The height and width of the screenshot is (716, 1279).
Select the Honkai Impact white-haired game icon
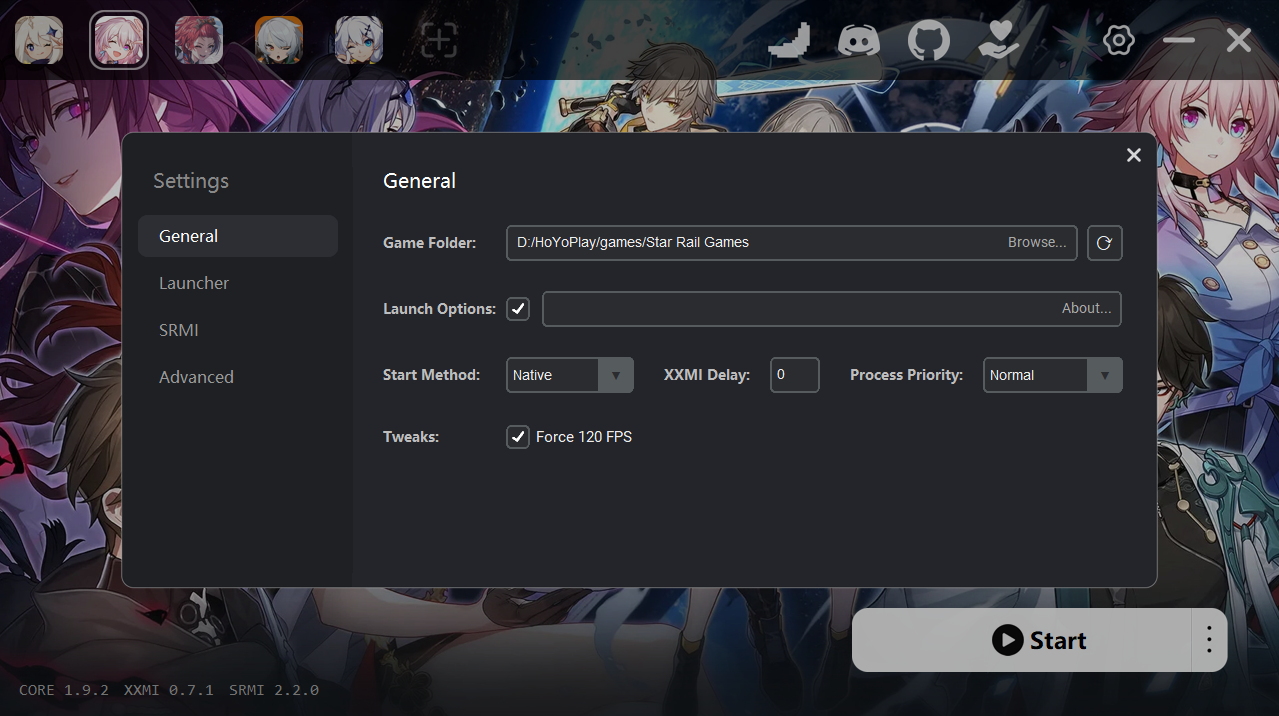pos(359,40)
